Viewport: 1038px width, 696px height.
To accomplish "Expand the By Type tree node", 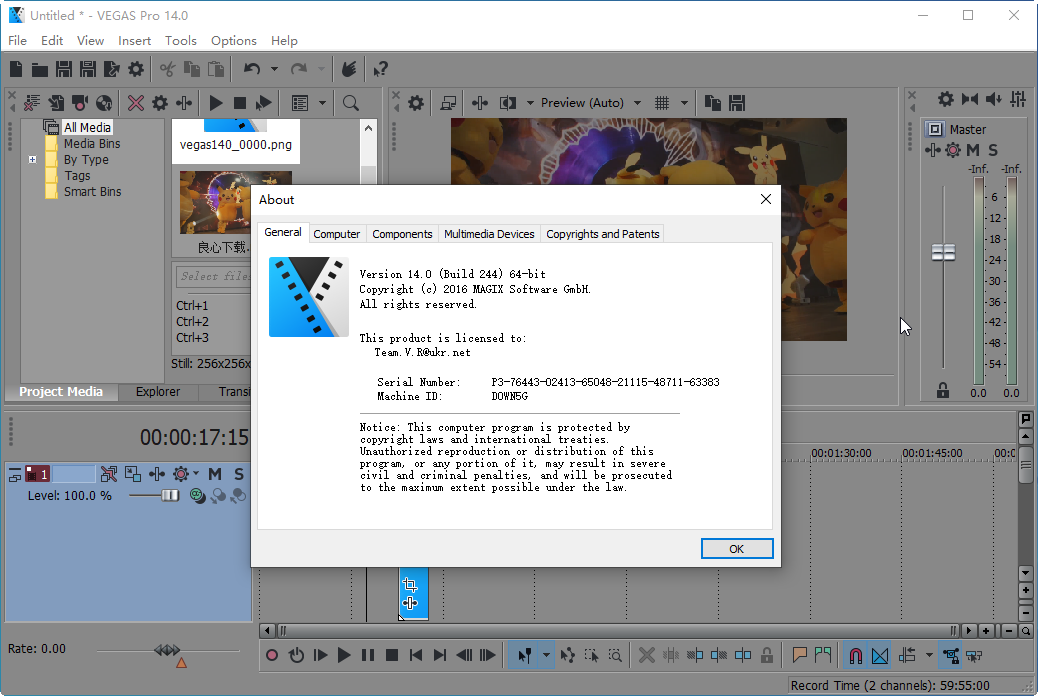I will [x=32, y=160].
